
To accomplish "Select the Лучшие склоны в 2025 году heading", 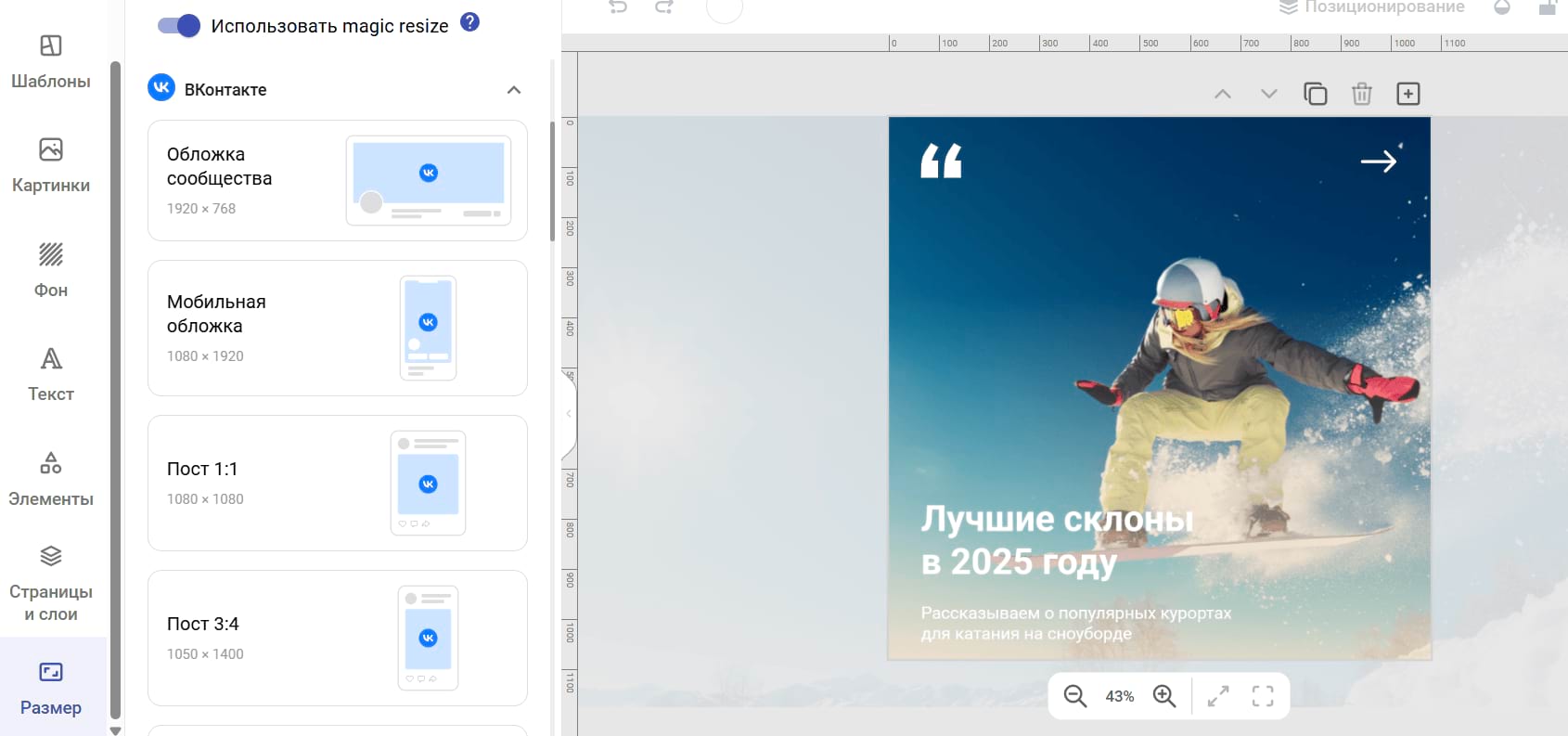I will click(x=1058, y=540).
